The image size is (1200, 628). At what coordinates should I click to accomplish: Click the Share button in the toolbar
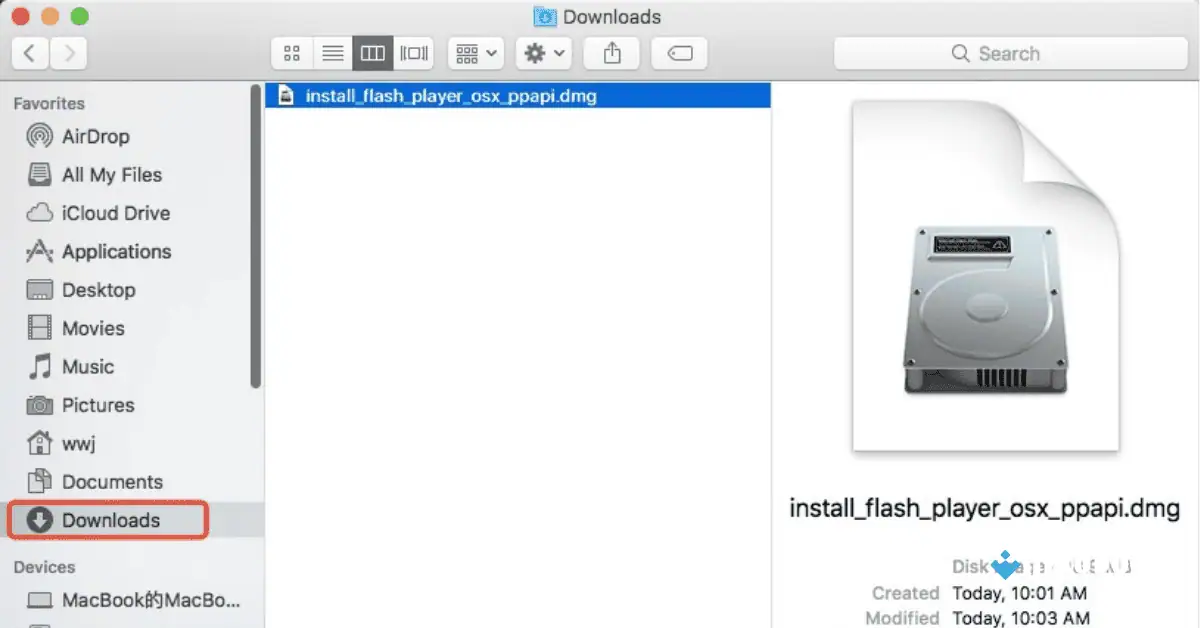(x=611, y=53)
